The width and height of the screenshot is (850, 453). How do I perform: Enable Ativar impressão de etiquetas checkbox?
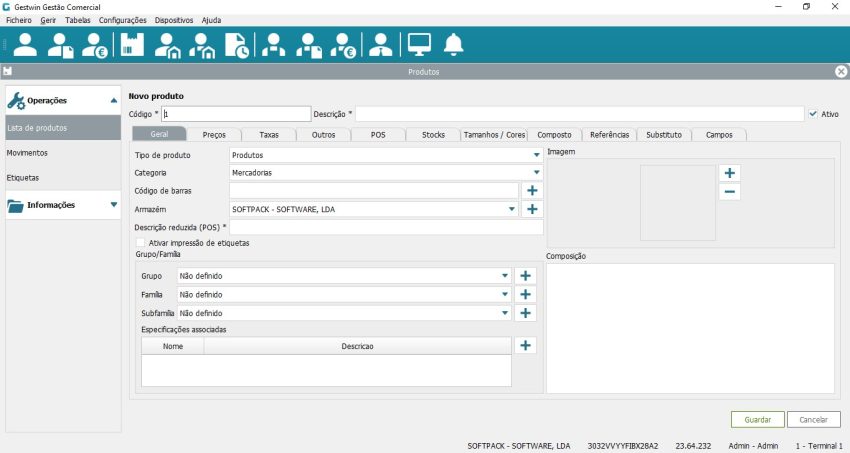(139, 243)
